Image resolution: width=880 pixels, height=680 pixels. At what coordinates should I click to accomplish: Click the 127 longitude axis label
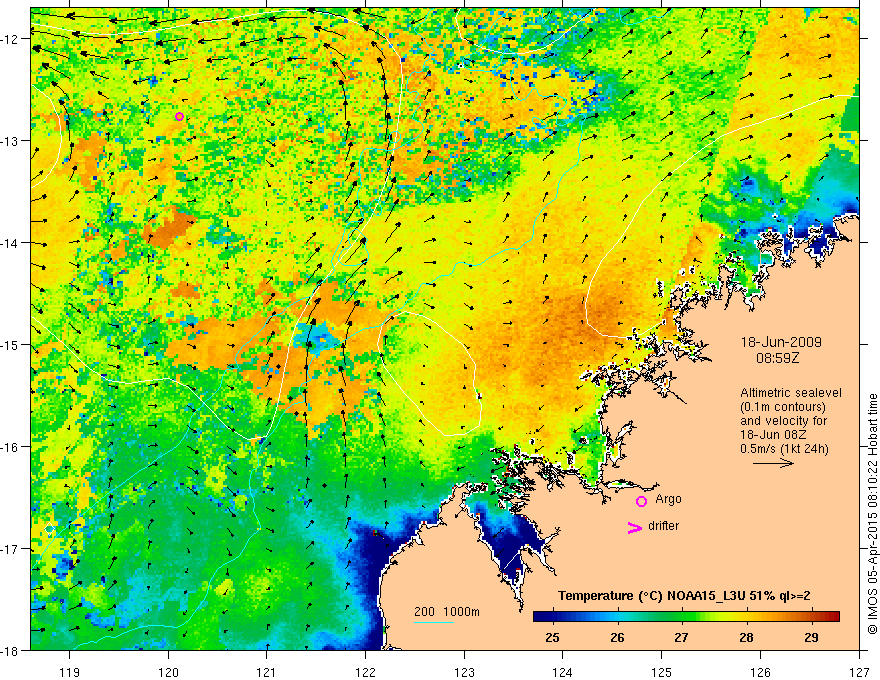pyautogui.click(x=859, y=672)
